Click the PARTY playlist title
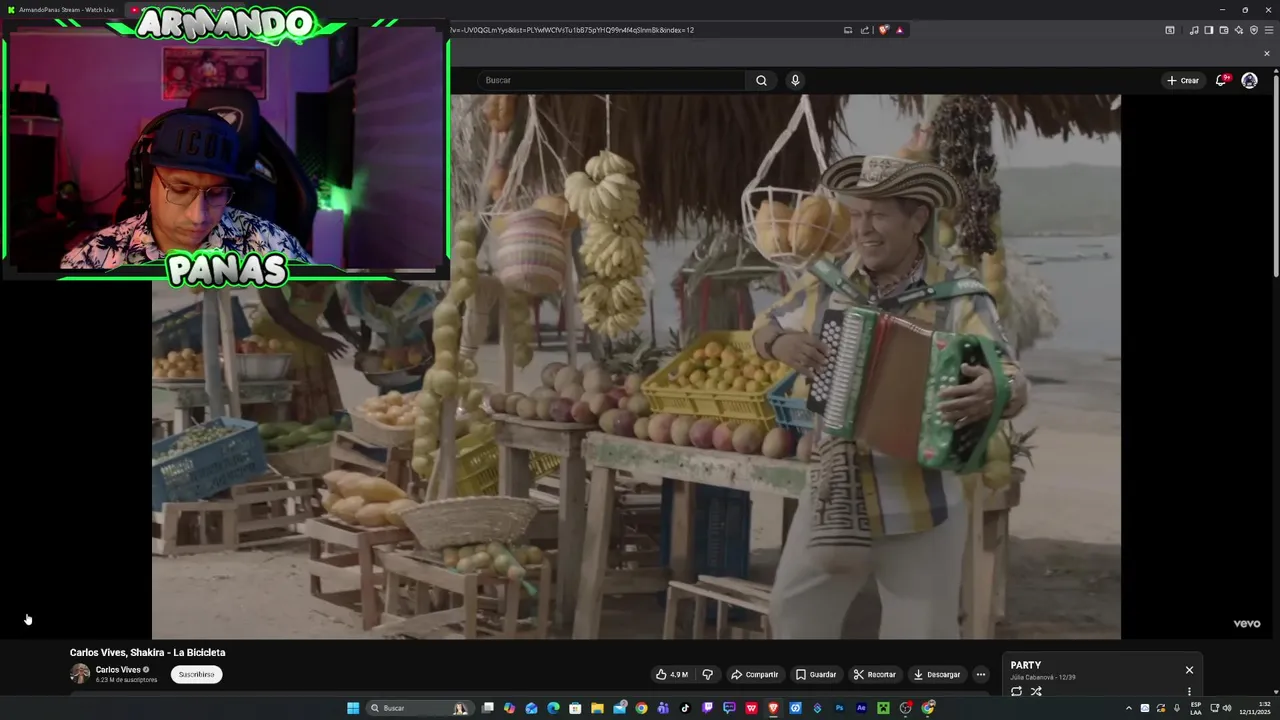Viewport: 1280px width, 720px height. 1026,665
